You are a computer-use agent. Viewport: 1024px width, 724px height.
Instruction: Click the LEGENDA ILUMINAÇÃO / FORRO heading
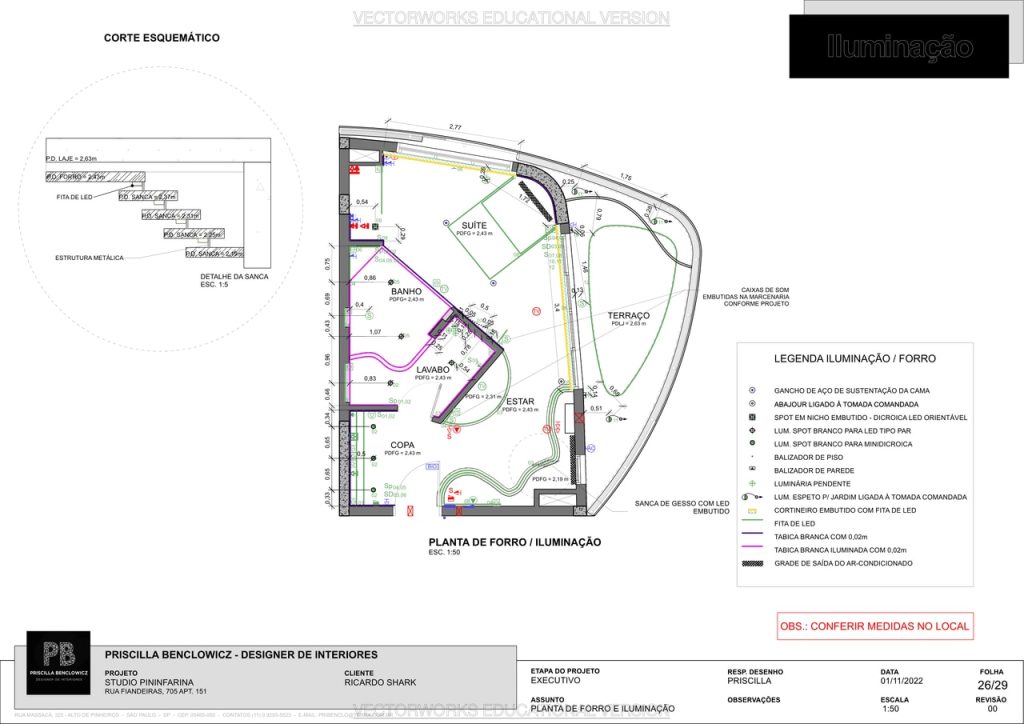click(855, 358)
